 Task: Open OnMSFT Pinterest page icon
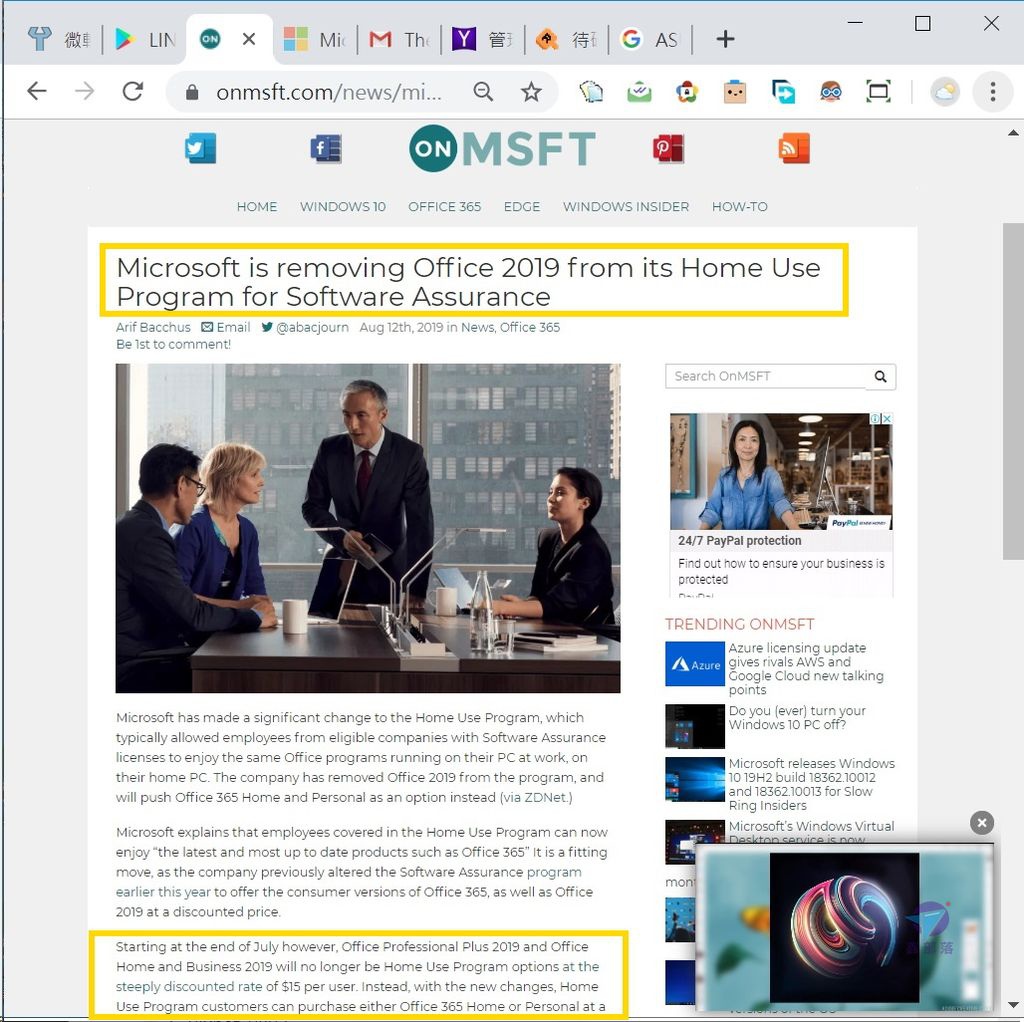pos(668,148)
